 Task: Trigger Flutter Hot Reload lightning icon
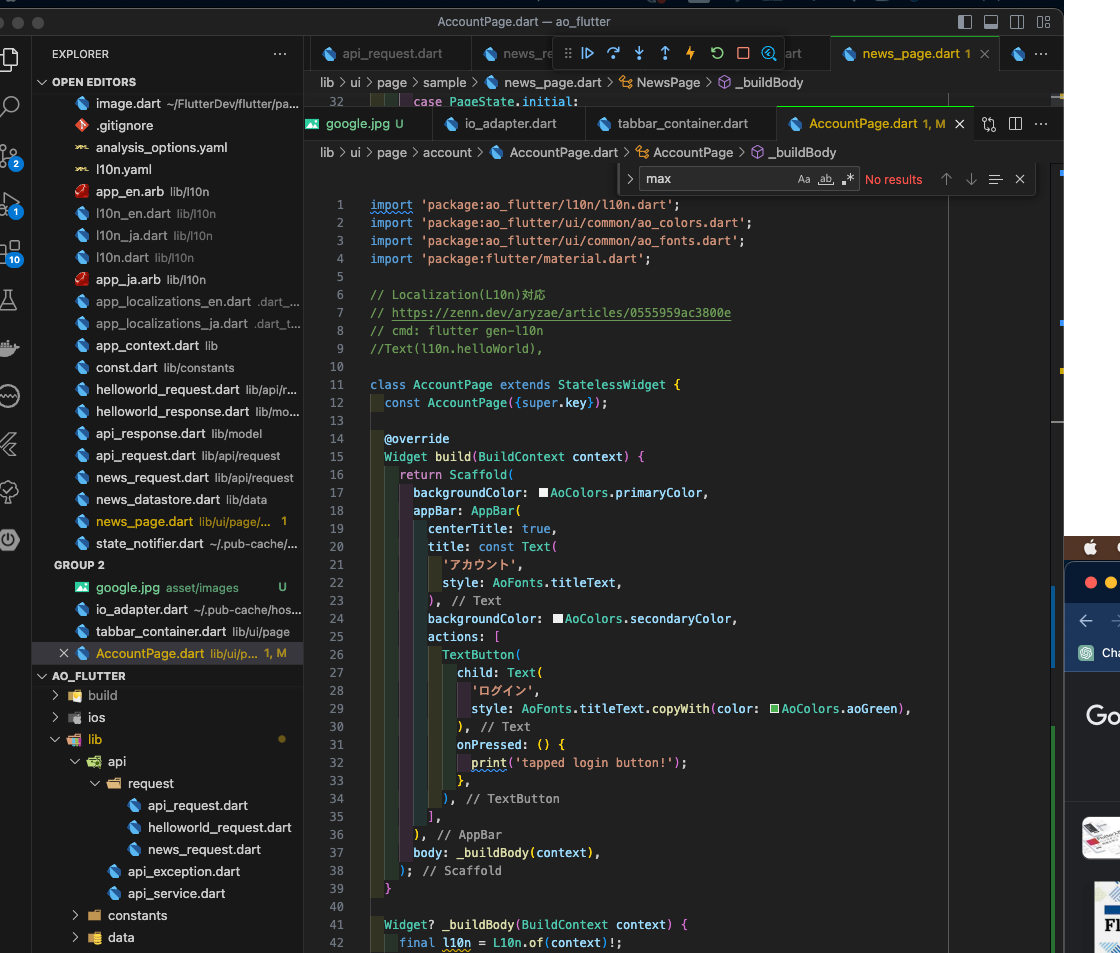tap(690, 54)
